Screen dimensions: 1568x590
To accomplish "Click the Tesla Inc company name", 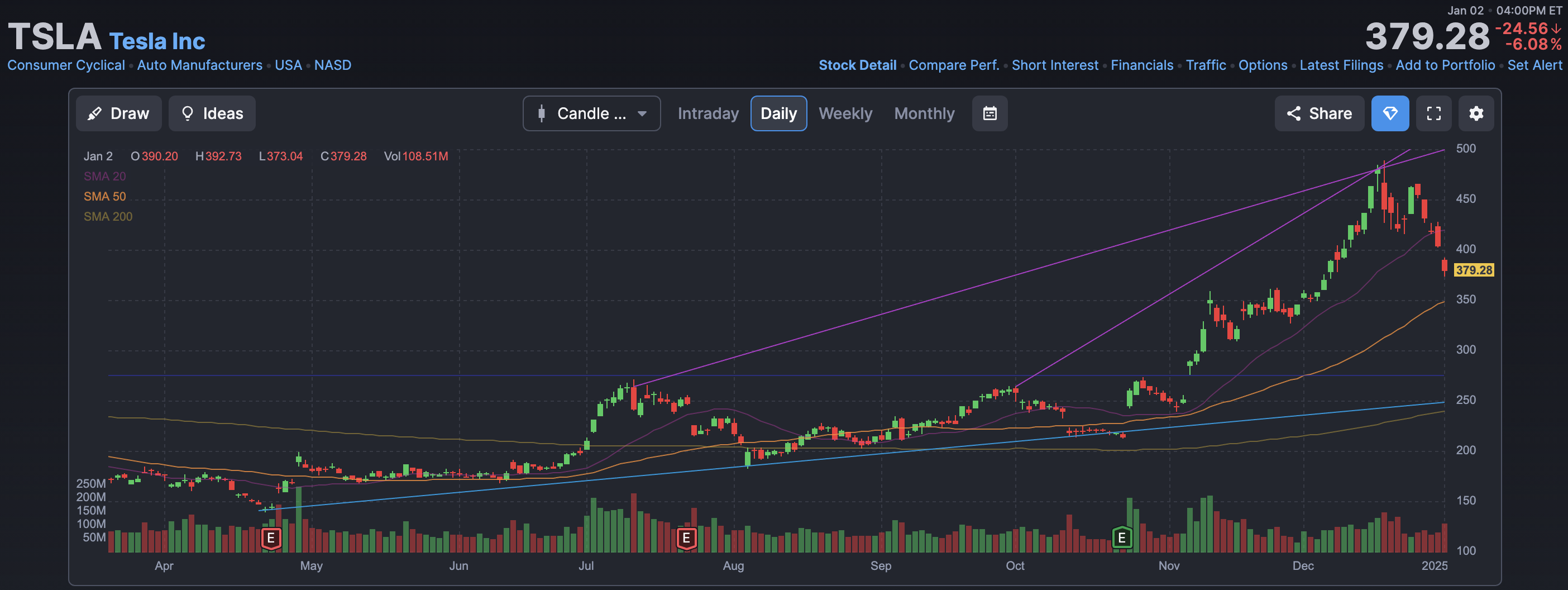I will tap(157, 41).
